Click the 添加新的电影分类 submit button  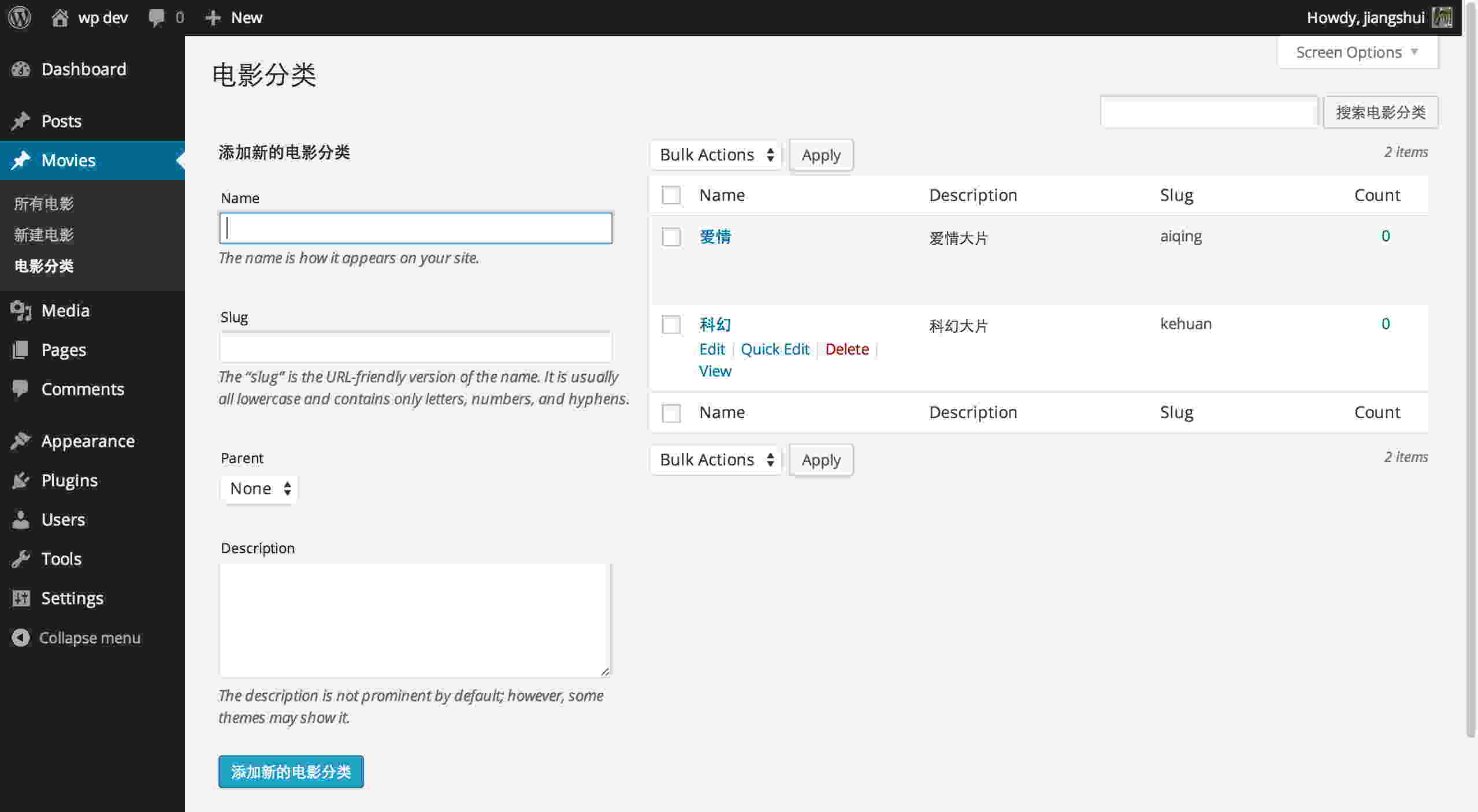pos(291,772)
